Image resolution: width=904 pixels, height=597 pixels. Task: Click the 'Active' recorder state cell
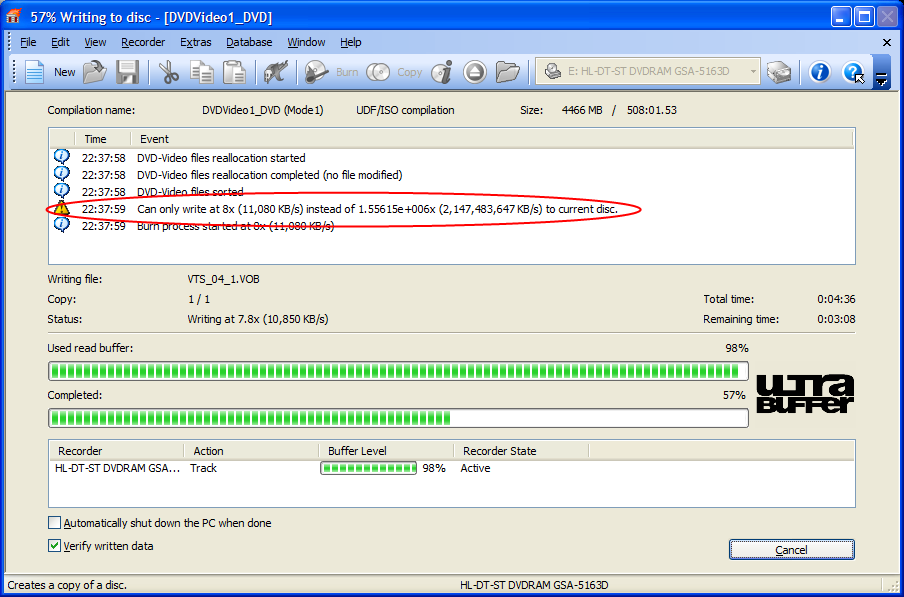pos(475,468)
